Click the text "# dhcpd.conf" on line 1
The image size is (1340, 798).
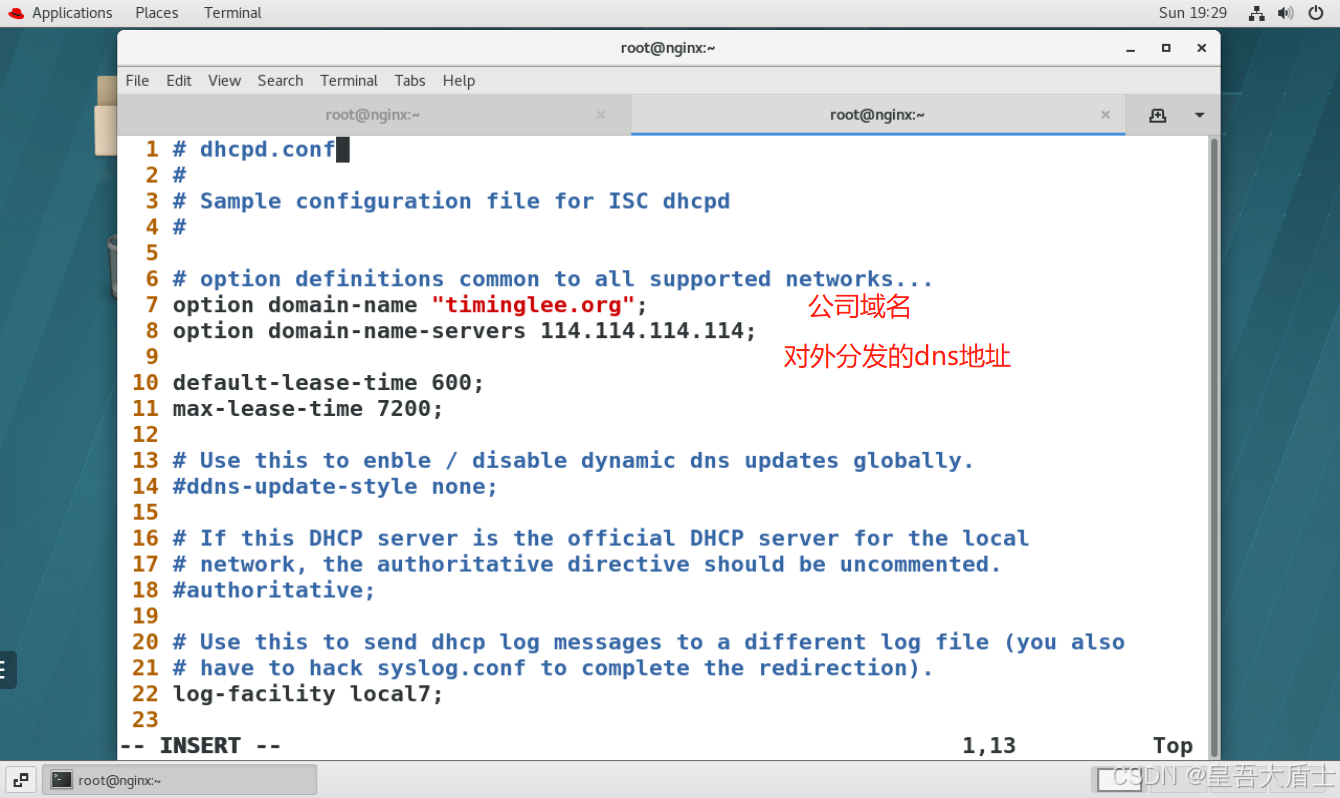254,149
